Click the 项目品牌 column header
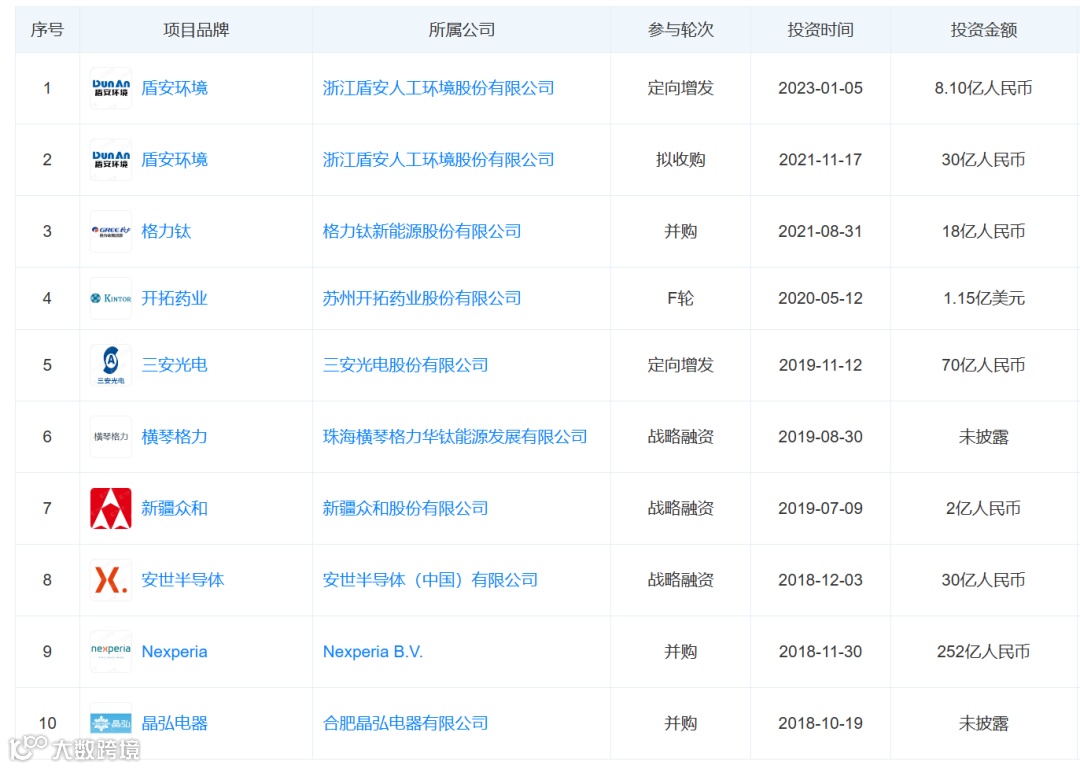The width and height of the screenshot is (1080, 769). pyautogui.click(x=196, y=30)
